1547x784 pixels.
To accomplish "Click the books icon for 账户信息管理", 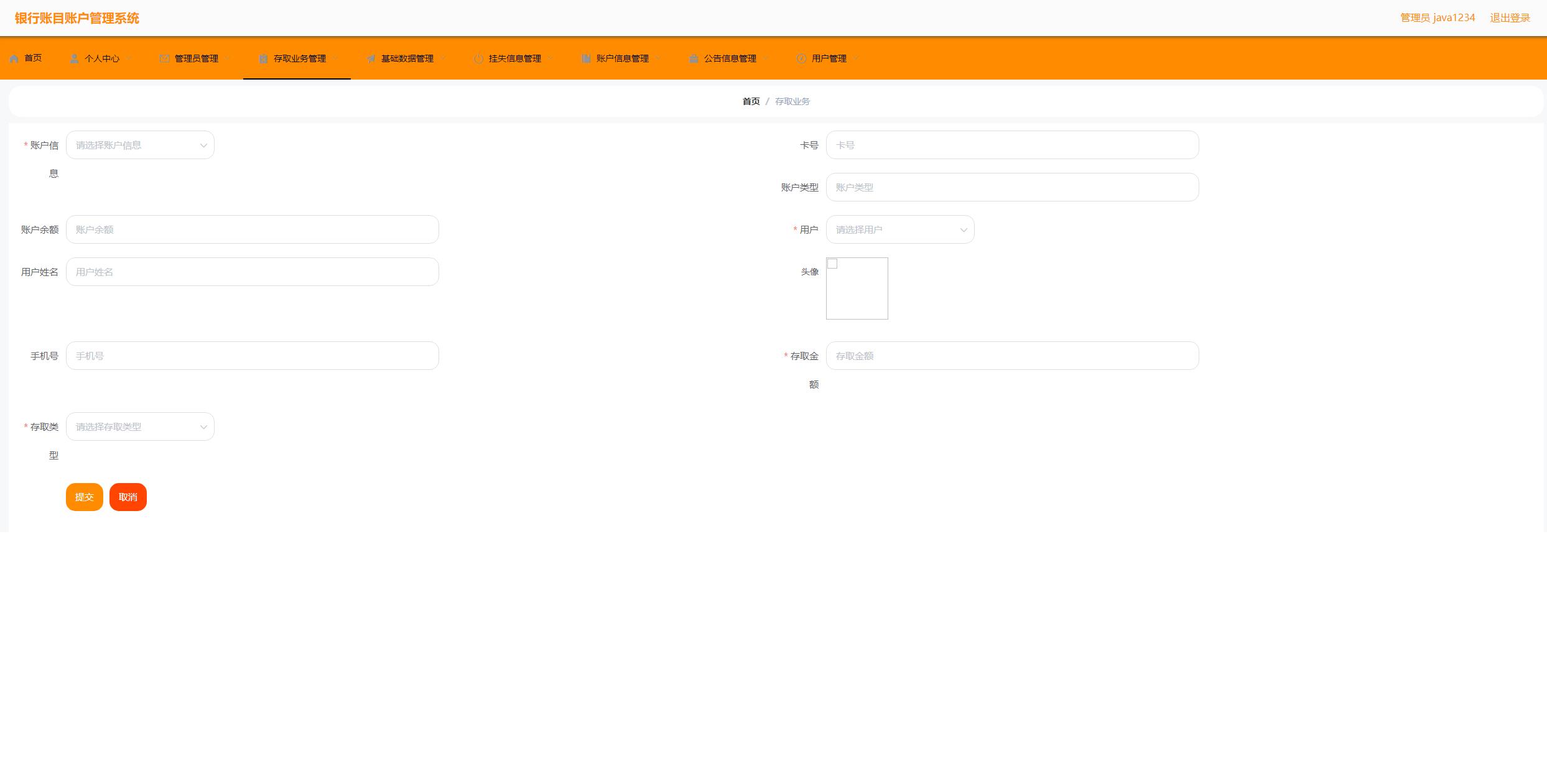I will (586, 58).
